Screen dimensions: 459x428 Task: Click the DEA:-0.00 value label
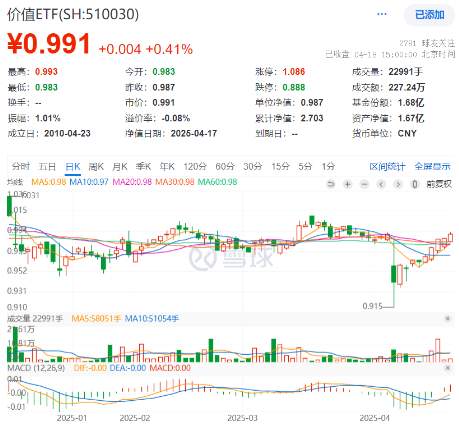coord(128,368)
